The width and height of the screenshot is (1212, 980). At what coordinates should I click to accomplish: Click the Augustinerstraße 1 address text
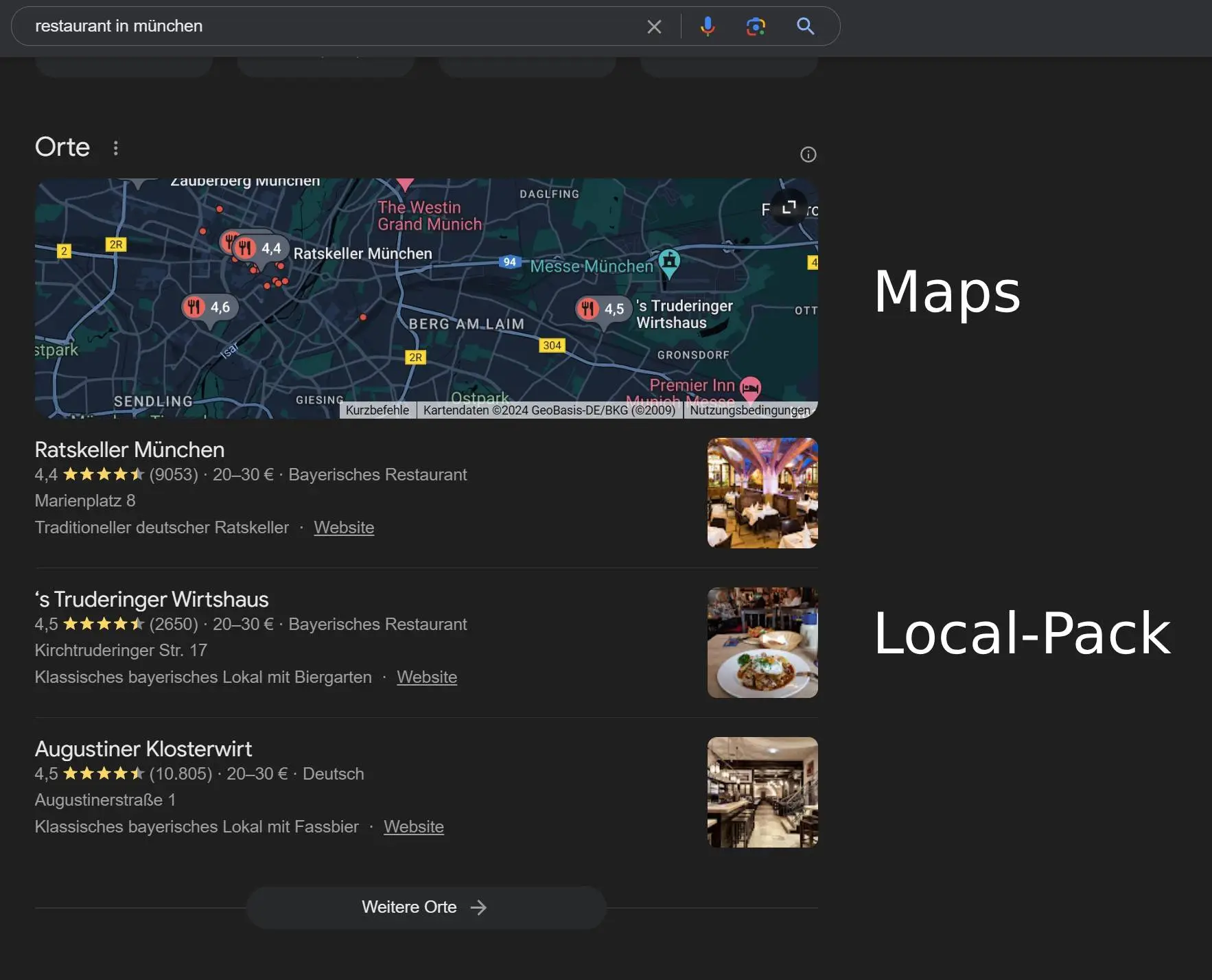[105, 800]
